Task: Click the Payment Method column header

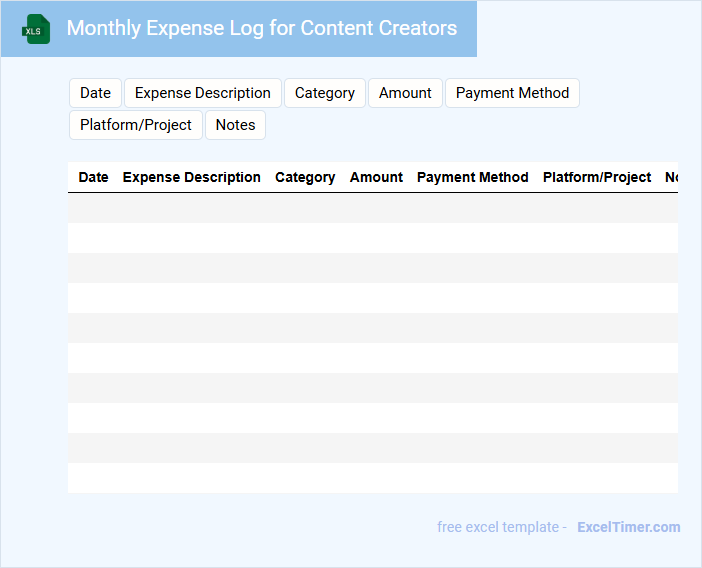Action: coord(472,177)
